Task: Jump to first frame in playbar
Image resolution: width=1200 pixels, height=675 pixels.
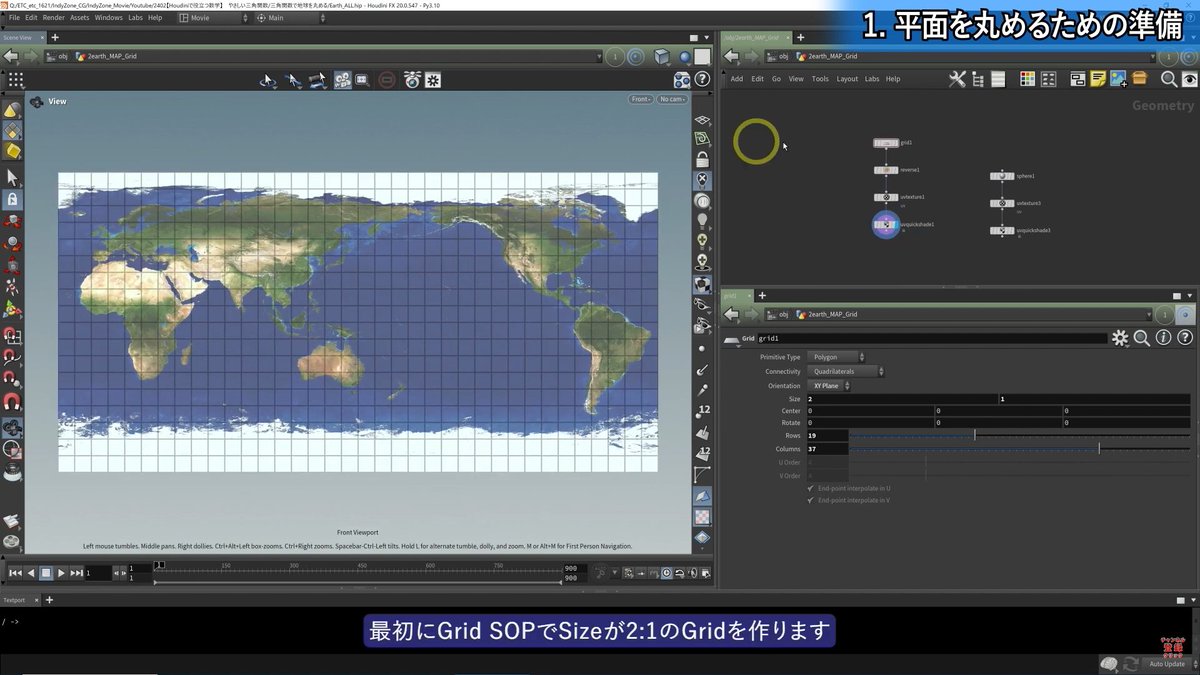Action: [14, 573]
